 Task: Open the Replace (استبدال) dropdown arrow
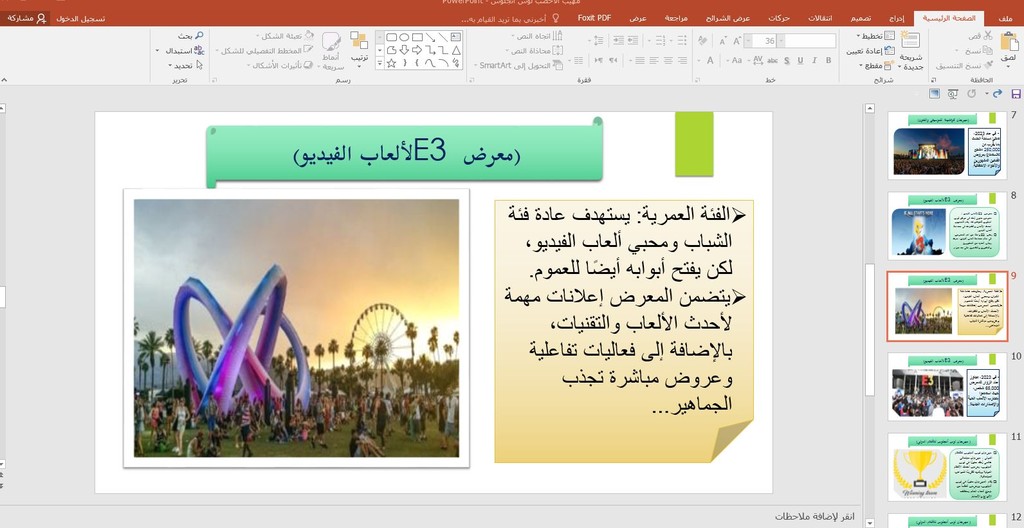coord(157,50)
